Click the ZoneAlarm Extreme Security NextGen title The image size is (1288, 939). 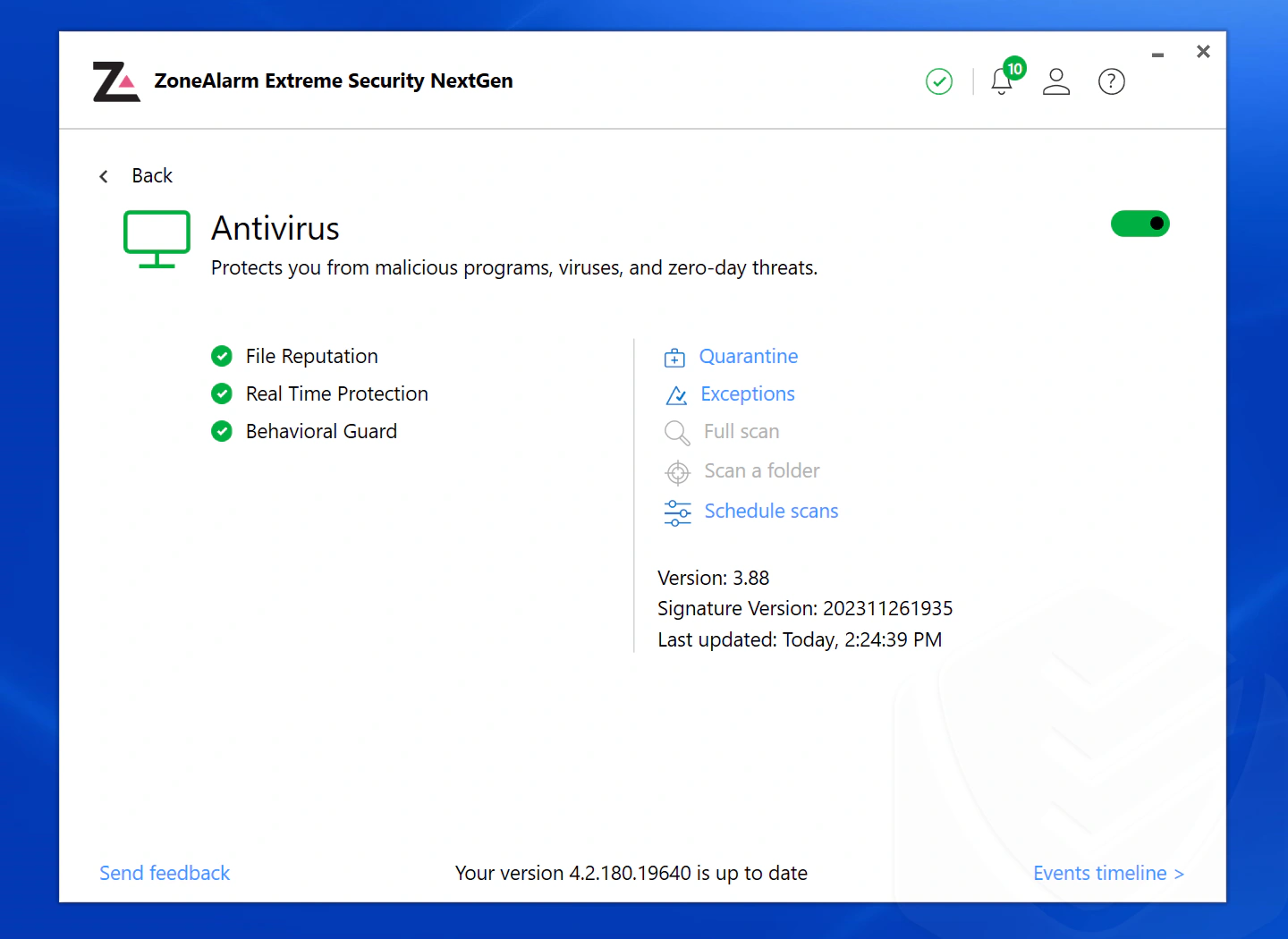coord(334,81)
